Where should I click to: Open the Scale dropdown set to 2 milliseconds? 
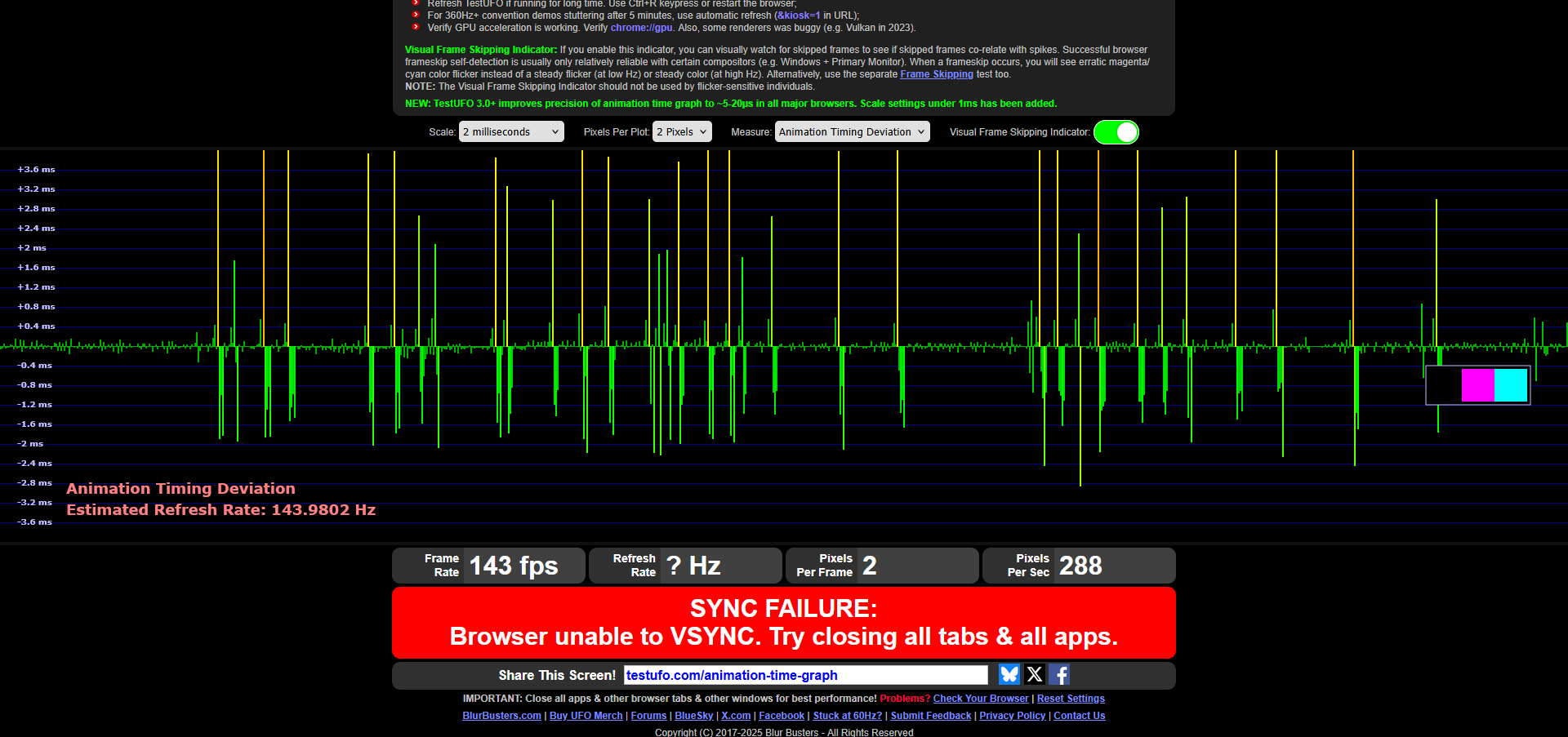[x=511, y=131]
